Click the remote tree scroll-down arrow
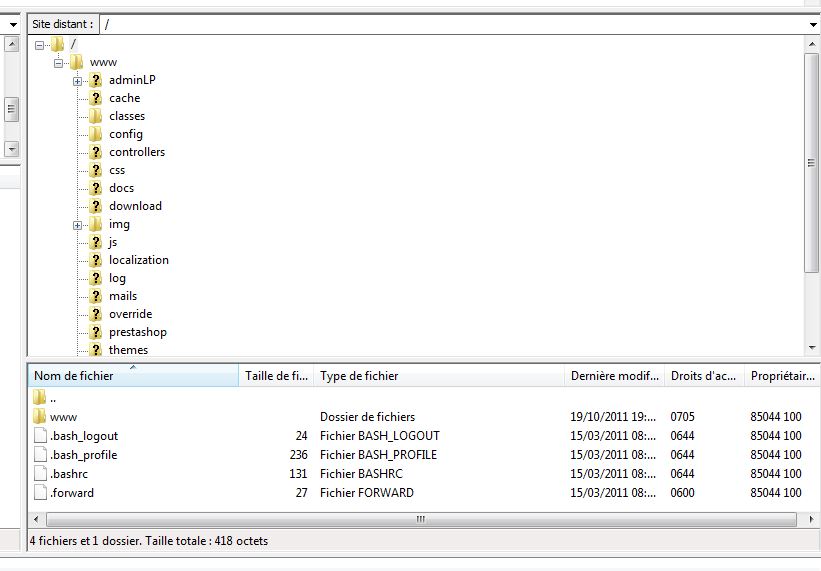The image size is (821, 571). 812,348
